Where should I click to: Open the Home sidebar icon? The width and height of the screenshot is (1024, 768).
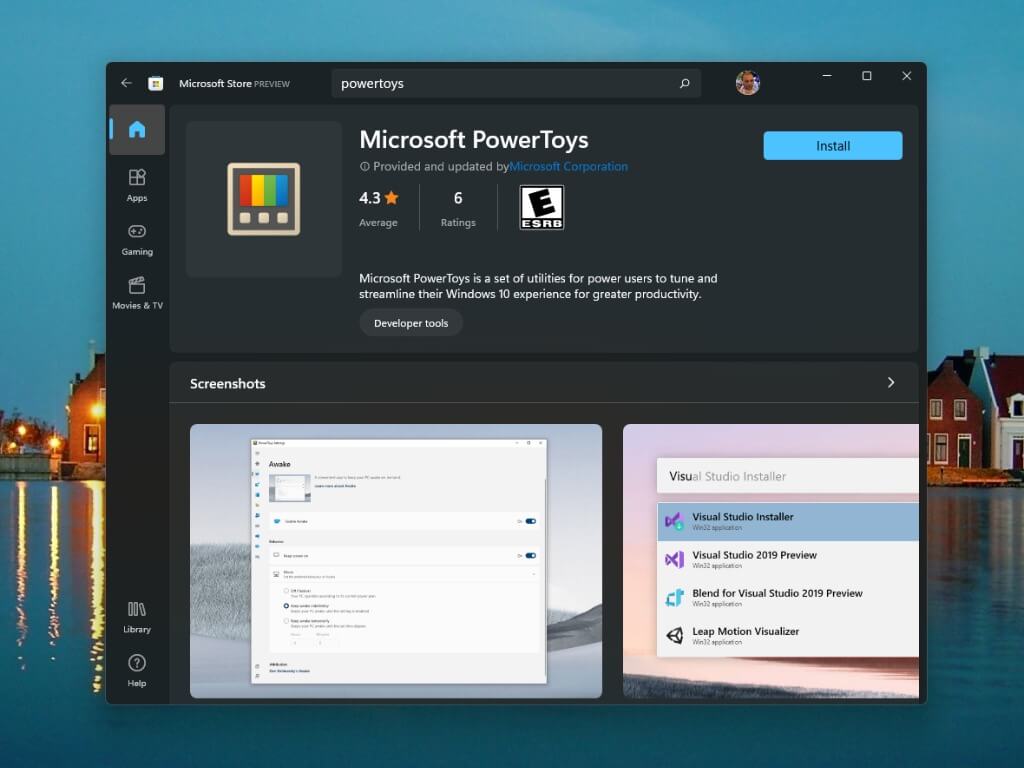pos(137,130)
